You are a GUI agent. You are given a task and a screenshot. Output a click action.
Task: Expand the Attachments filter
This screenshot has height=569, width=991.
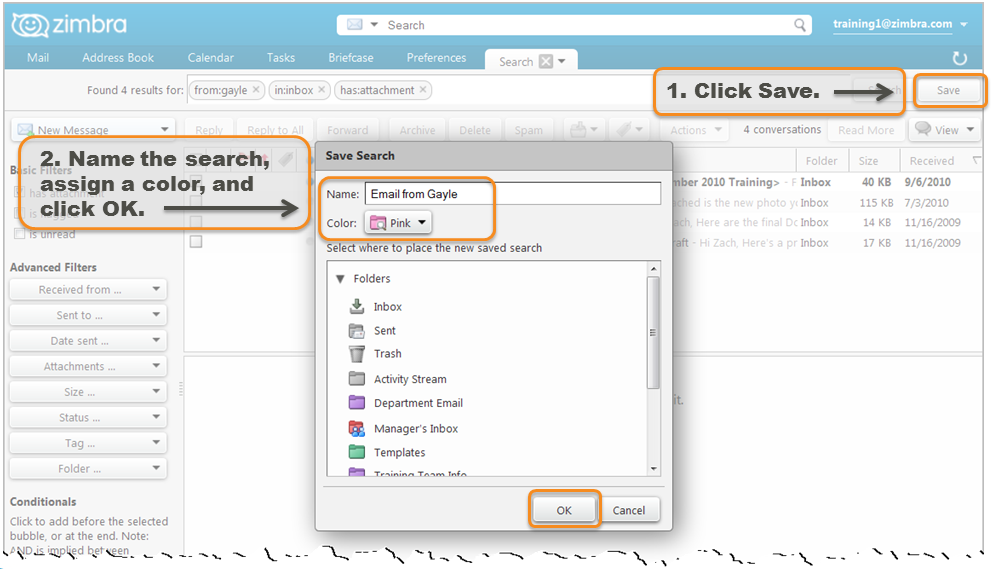click(x=88, y=366)
